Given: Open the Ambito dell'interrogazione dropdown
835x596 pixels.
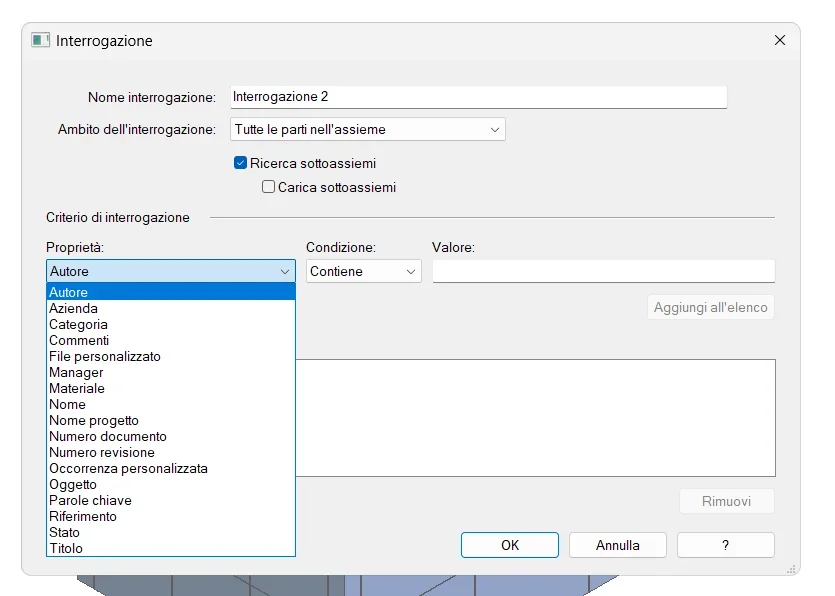Looking at the screenshot, I should [x=367, y=129].
